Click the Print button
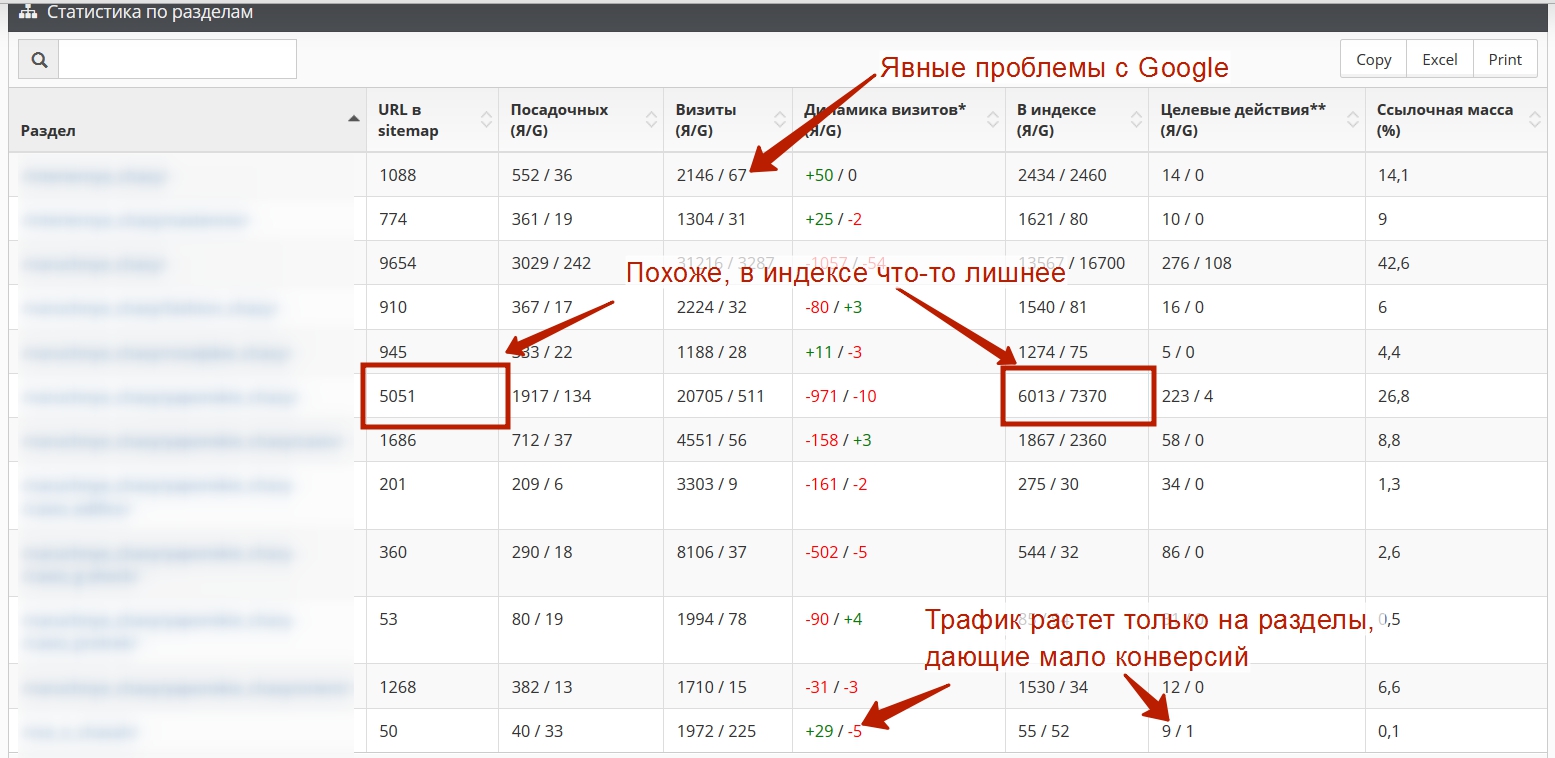1555x758 pixels. point(1505,59)
